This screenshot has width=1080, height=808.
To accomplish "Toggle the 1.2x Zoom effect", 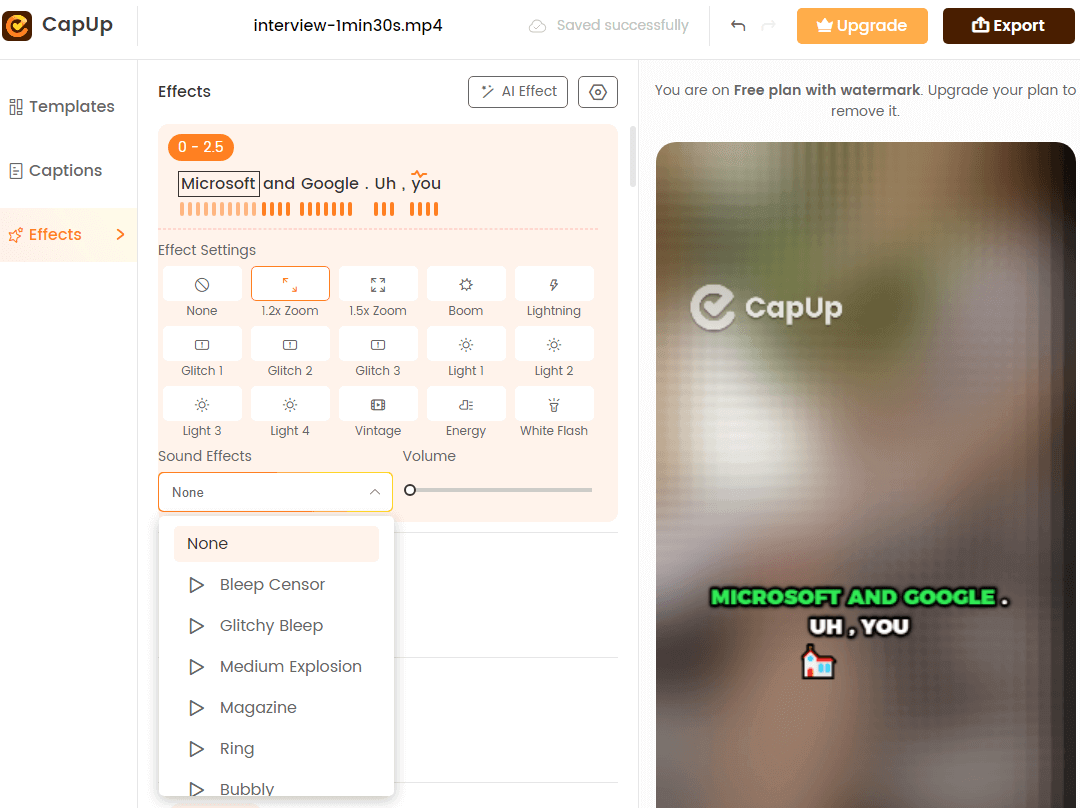I will (x=290, y=285).
